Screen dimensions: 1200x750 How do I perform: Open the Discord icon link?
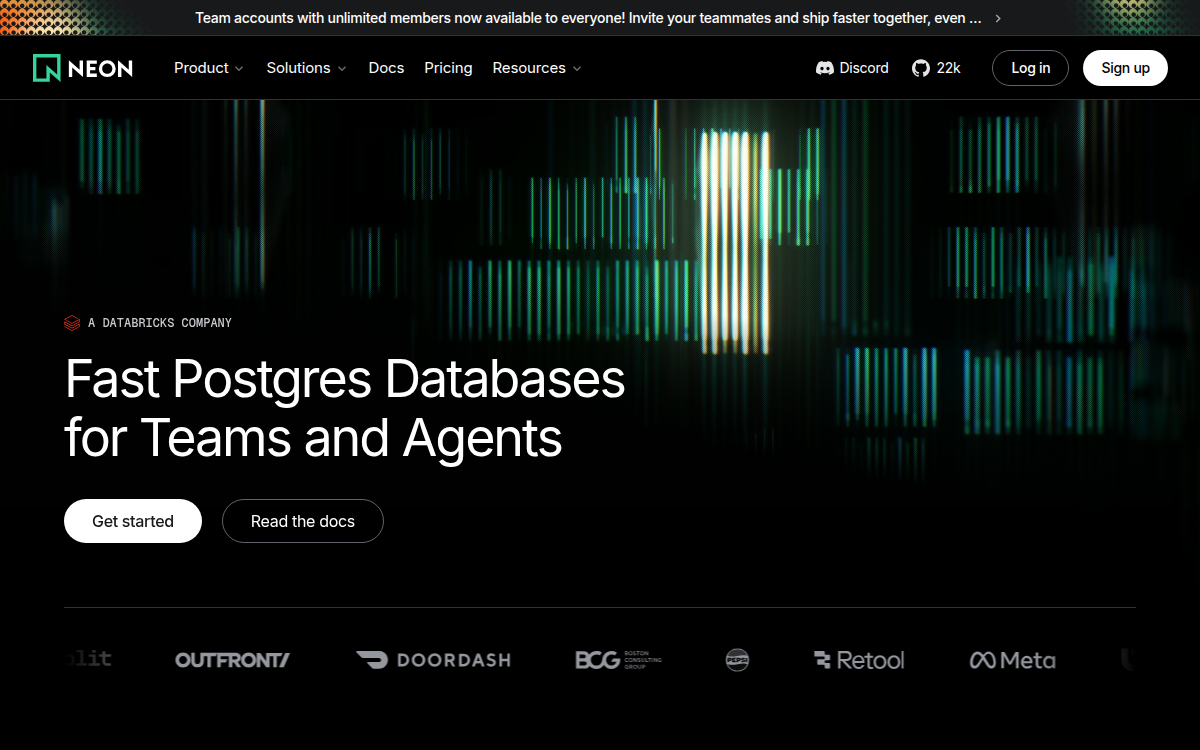pyautogui.click(x=825, y=68)
